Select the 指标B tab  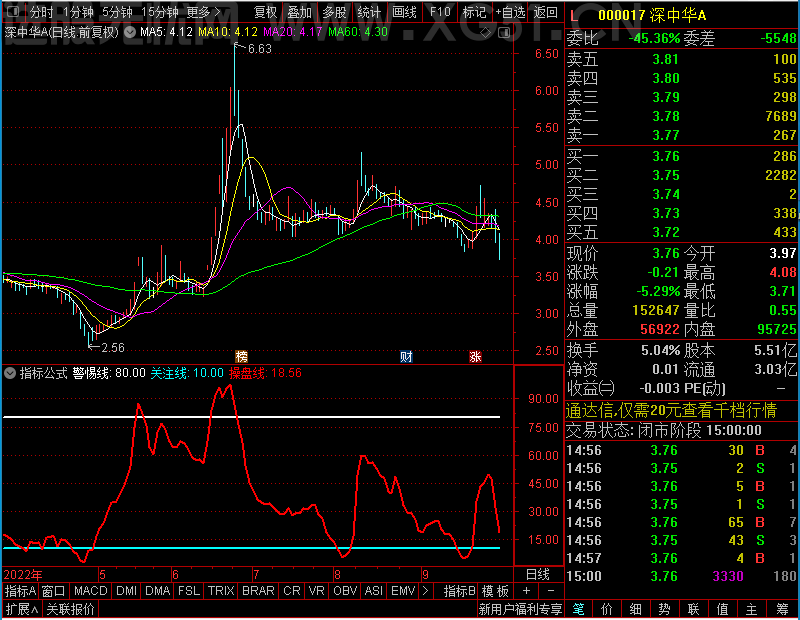(460, 591)
